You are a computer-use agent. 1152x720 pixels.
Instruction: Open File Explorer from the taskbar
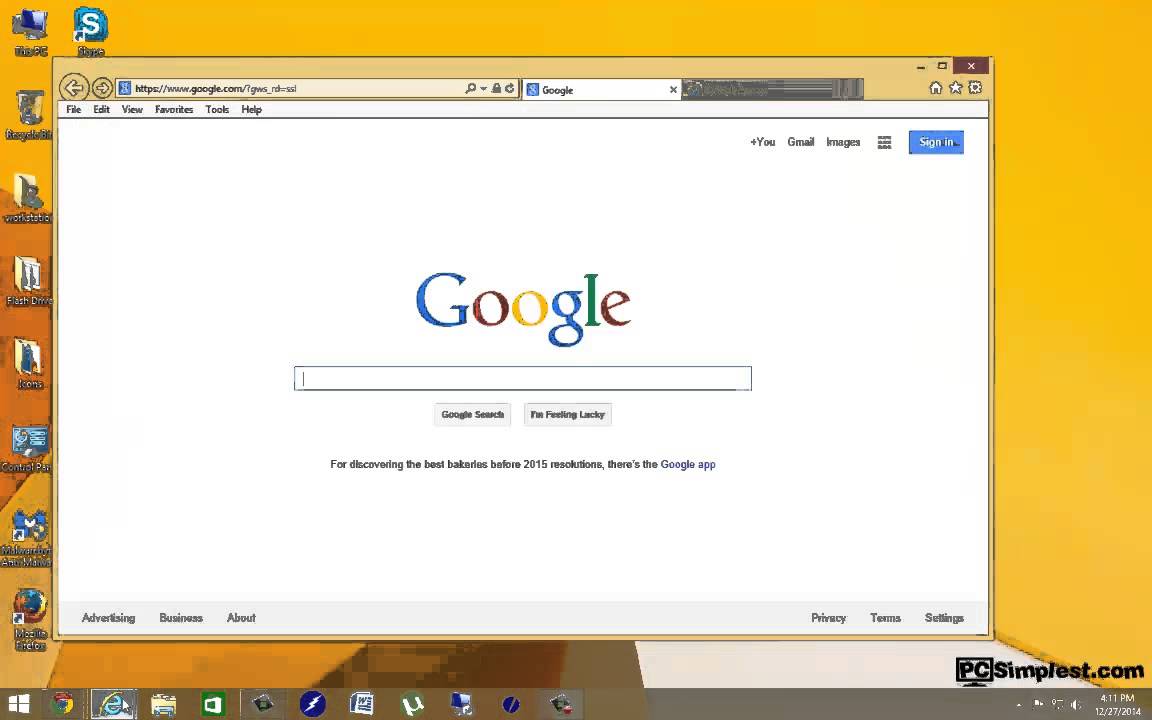point(163,704)
